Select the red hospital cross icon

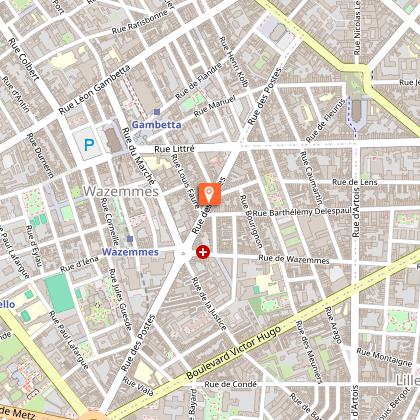[203, 252]
